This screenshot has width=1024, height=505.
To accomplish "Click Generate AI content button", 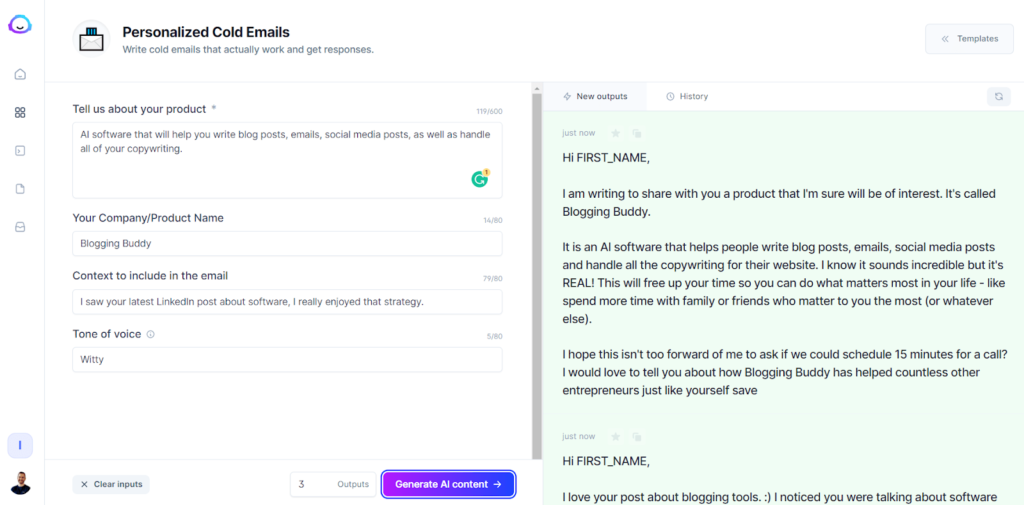I will pyautogui.click(x=448, y=484).
